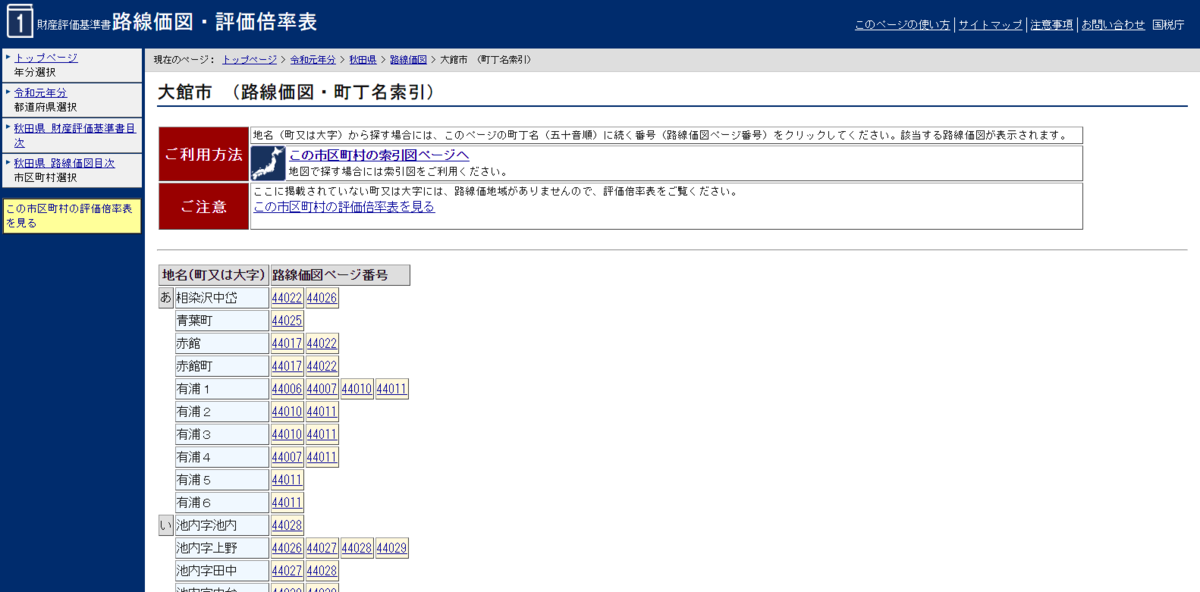1200x592 pixels.
Task: Open 評価倍率表を見る link in ご注意 box
Action: tap(344, 207)
